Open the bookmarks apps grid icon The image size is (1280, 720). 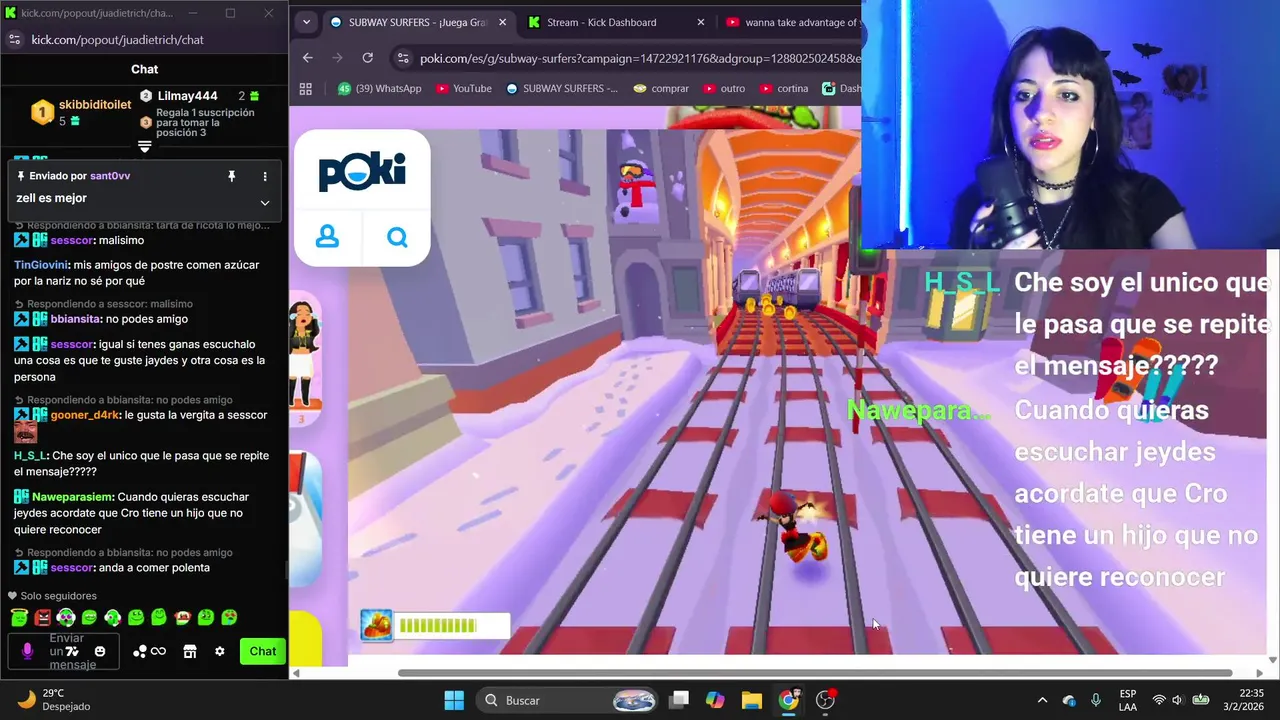coord(306,88)
